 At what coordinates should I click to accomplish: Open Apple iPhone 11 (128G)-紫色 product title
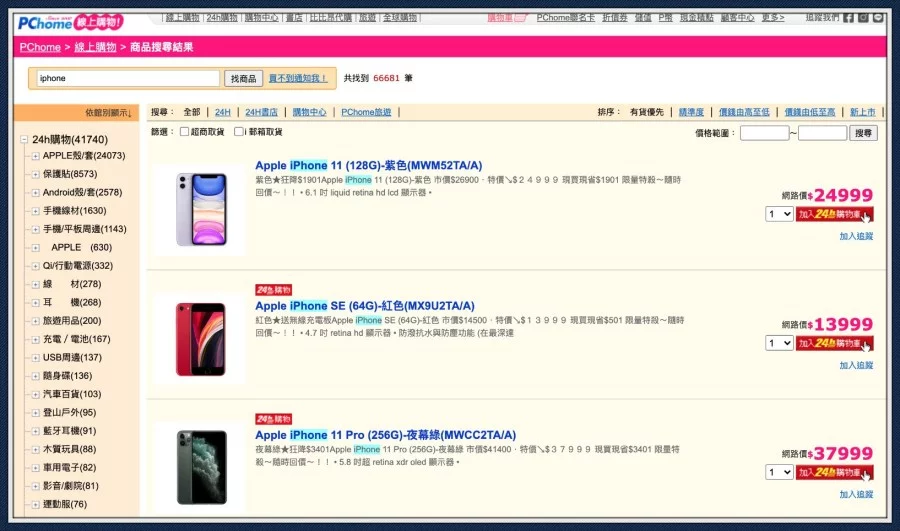(368, 165)
